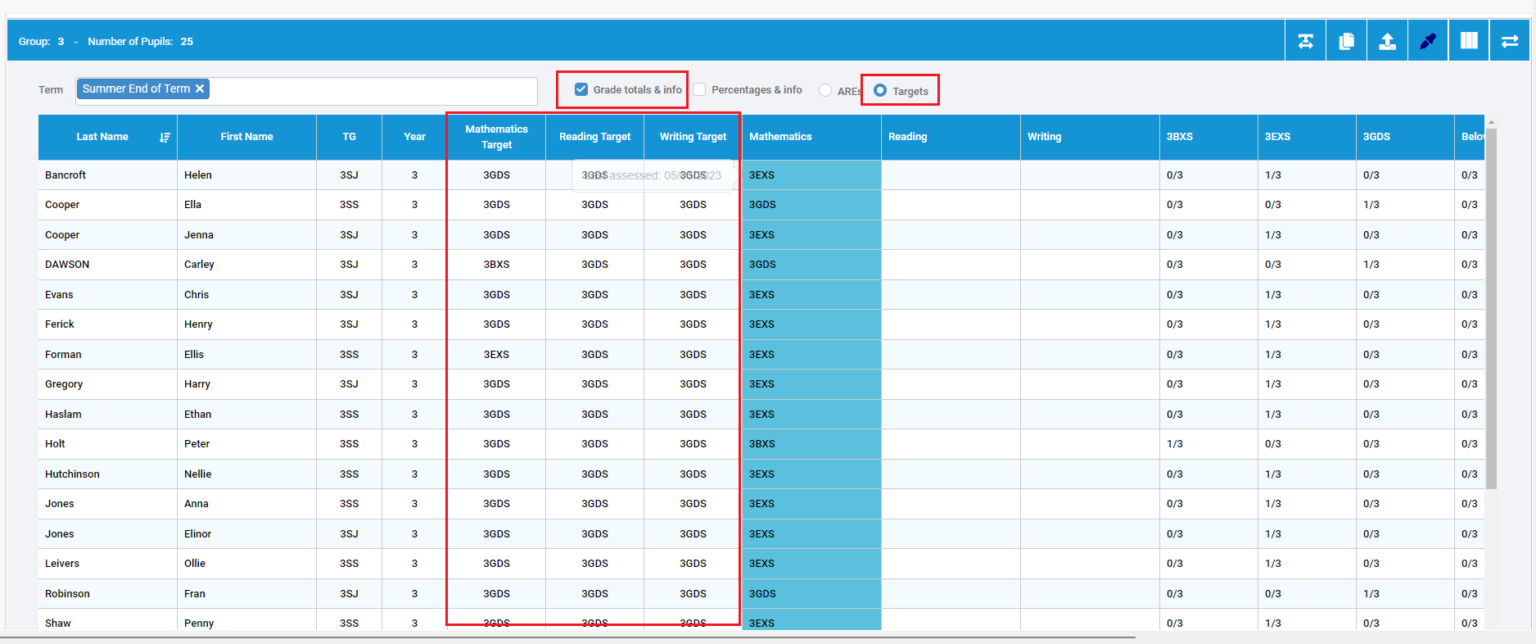1536x644 pixels.
Task: Click the vertical scrollbar on the right
Action: tap(1491, 300)
